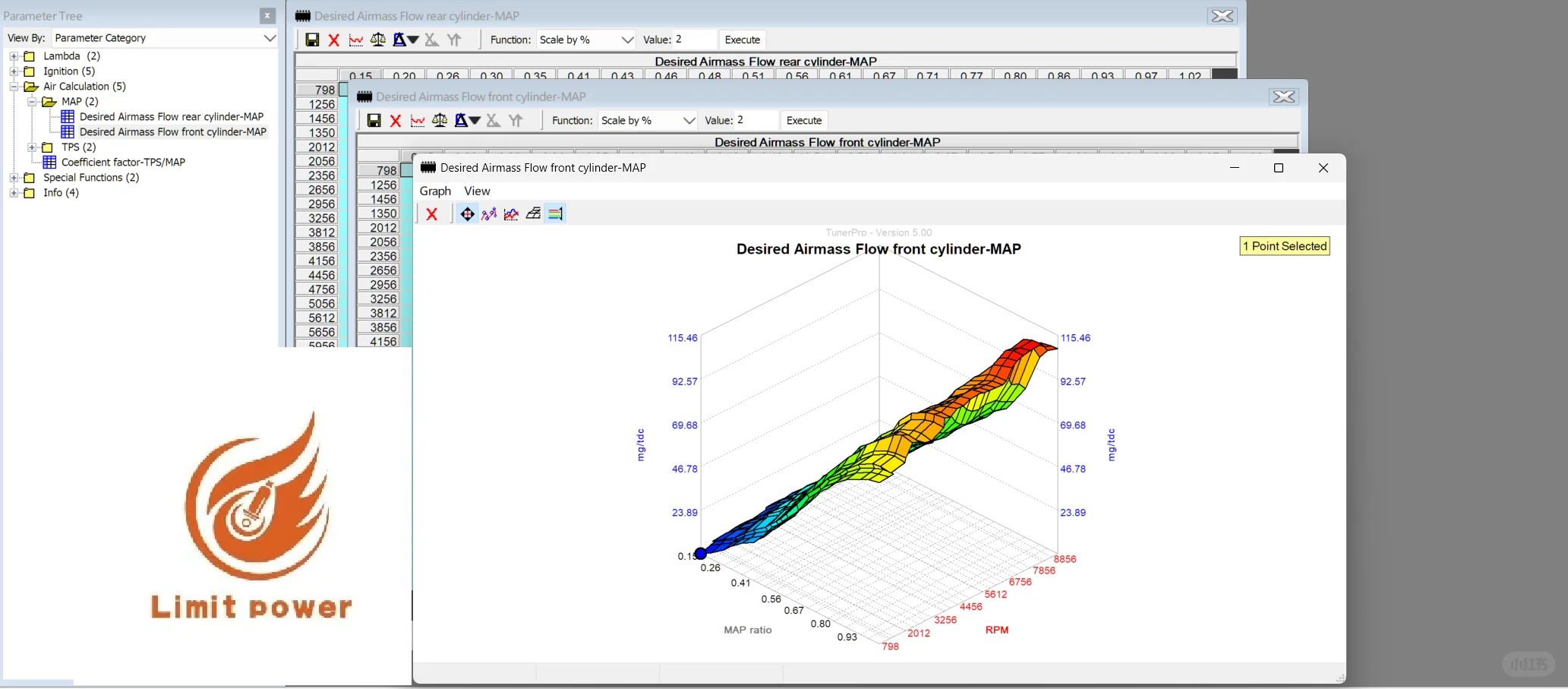The width and height of the screenshot is (1568, 689).
Task: Expand the Info tree node
Action: (x=14, y=193)
